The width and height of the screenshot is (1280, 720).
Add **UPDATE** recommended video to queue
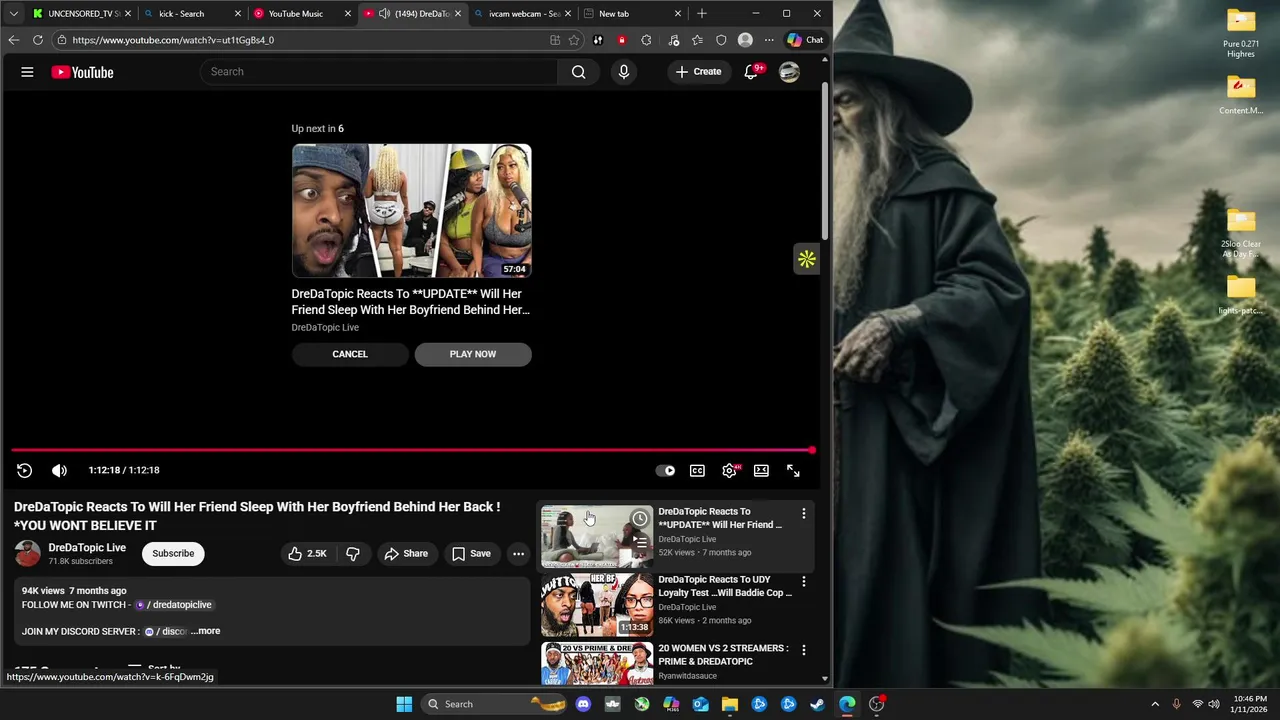point(640,542)
